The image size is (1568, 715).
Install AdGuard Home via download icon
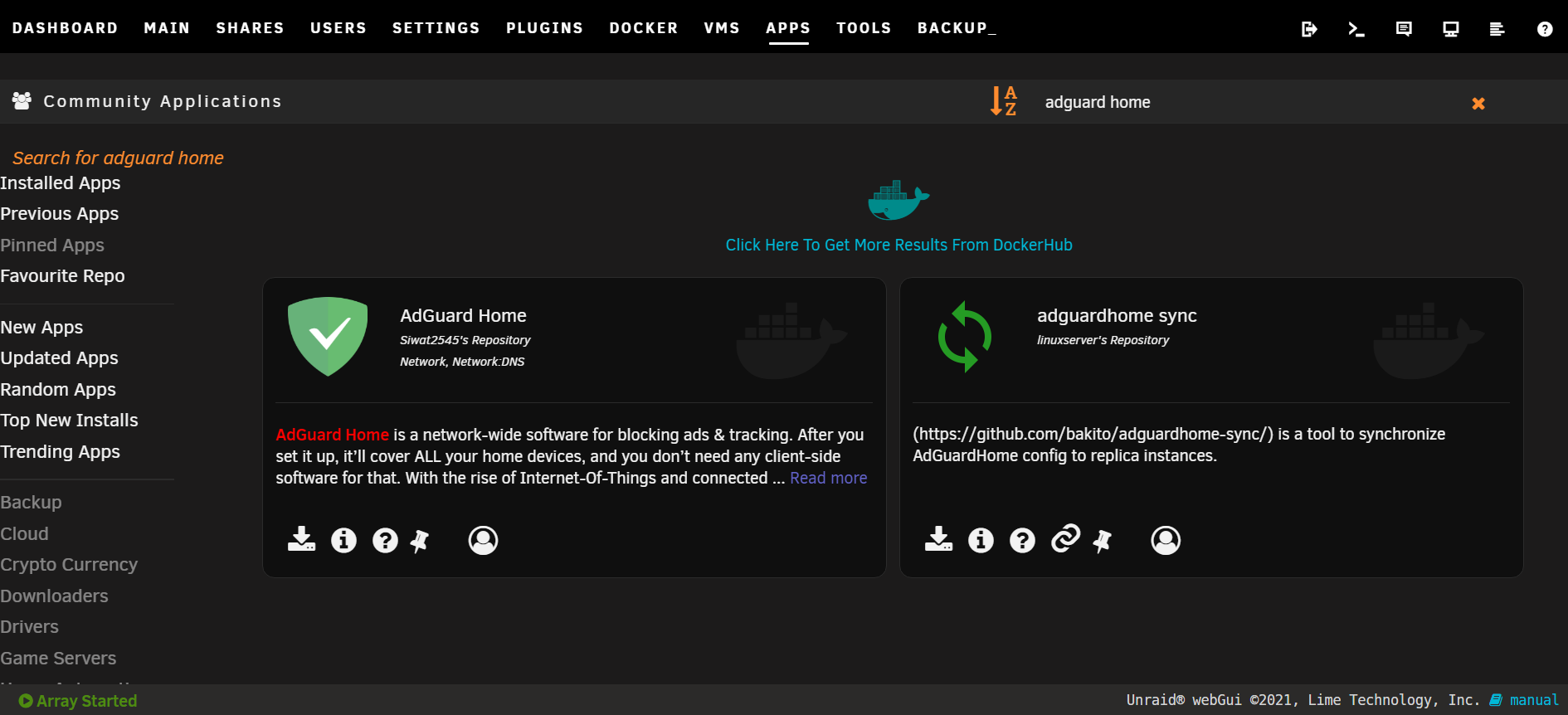301,539
